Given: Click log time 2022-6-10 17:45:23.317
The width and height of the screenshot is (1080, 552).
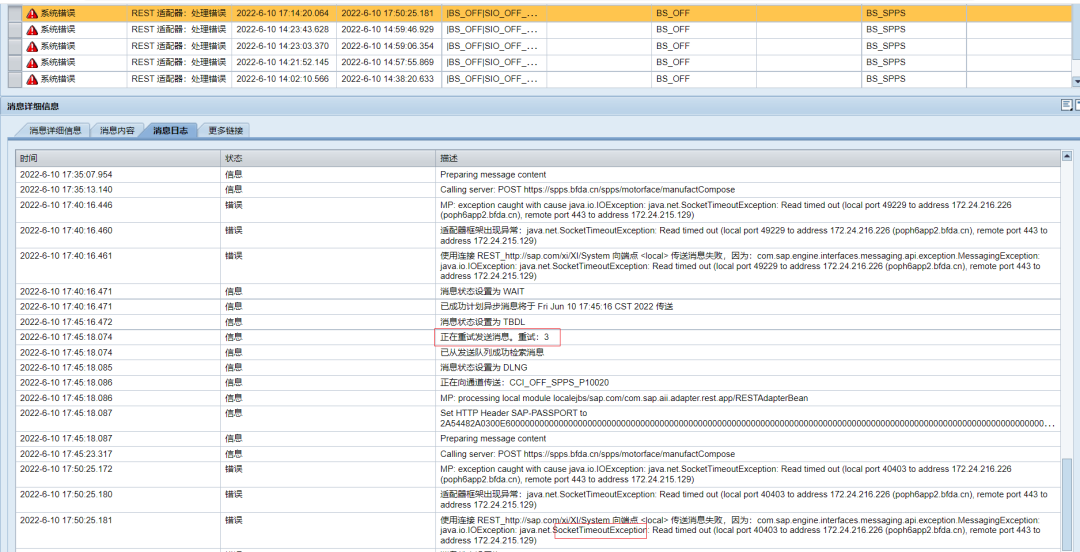Looking at the screenshot, I should click(x=65, y=454).
